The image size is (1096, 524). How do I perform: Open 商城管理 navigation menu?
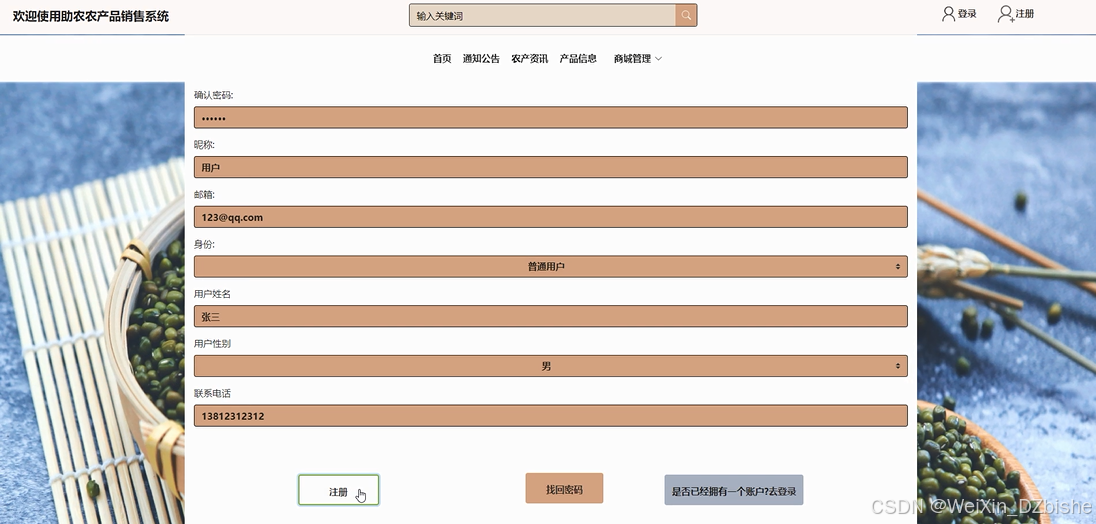[632, 59]
